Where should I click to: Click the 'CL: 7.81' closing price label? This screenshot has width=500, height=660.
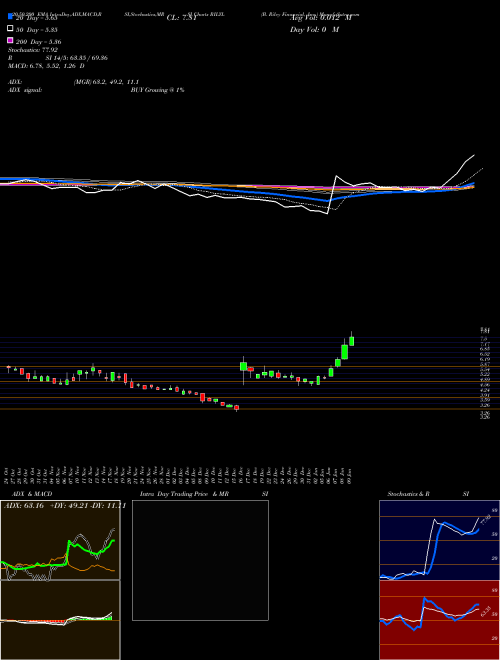click(x=182, y=18)
